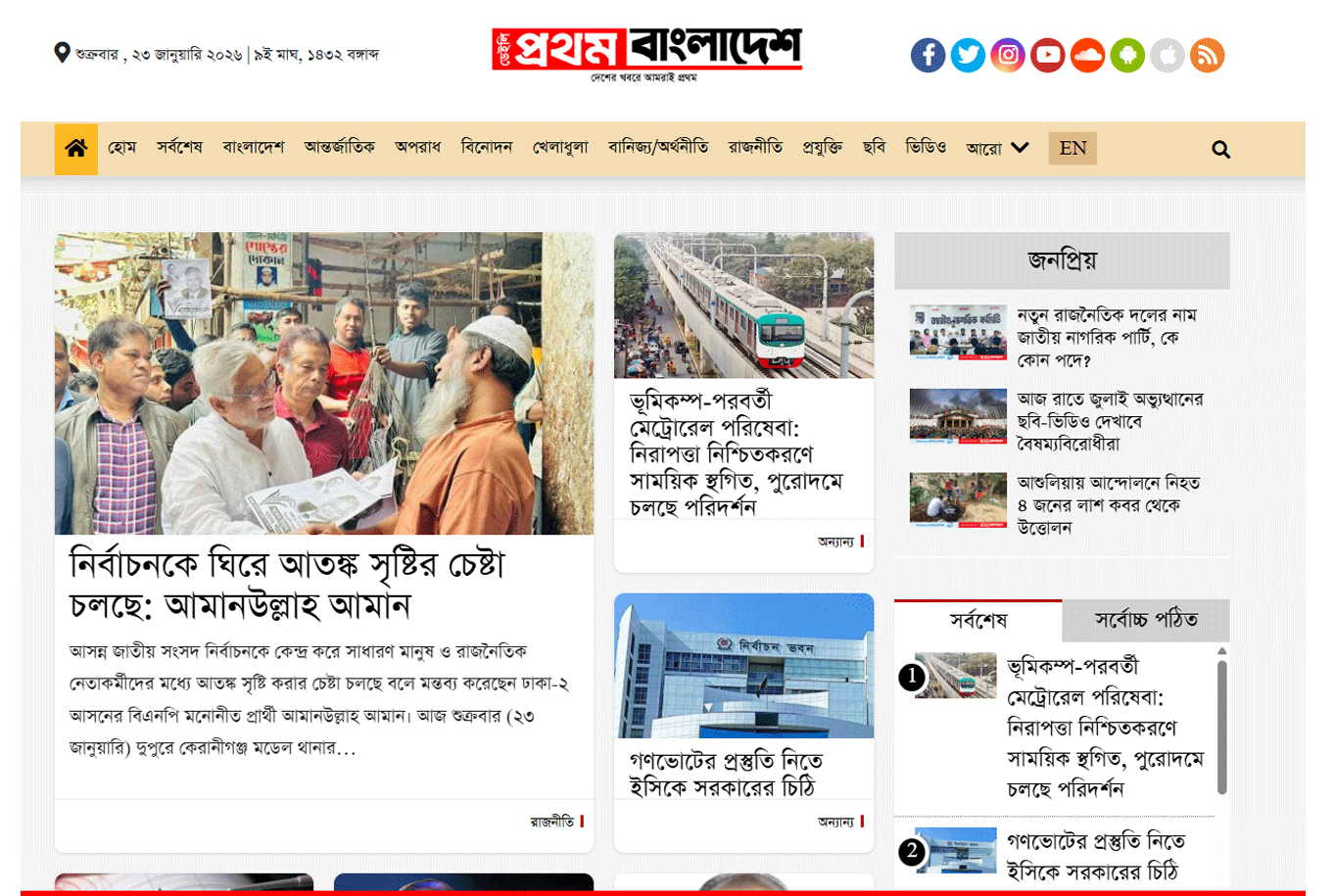Switch language with the EN button

pos(1072,148)
